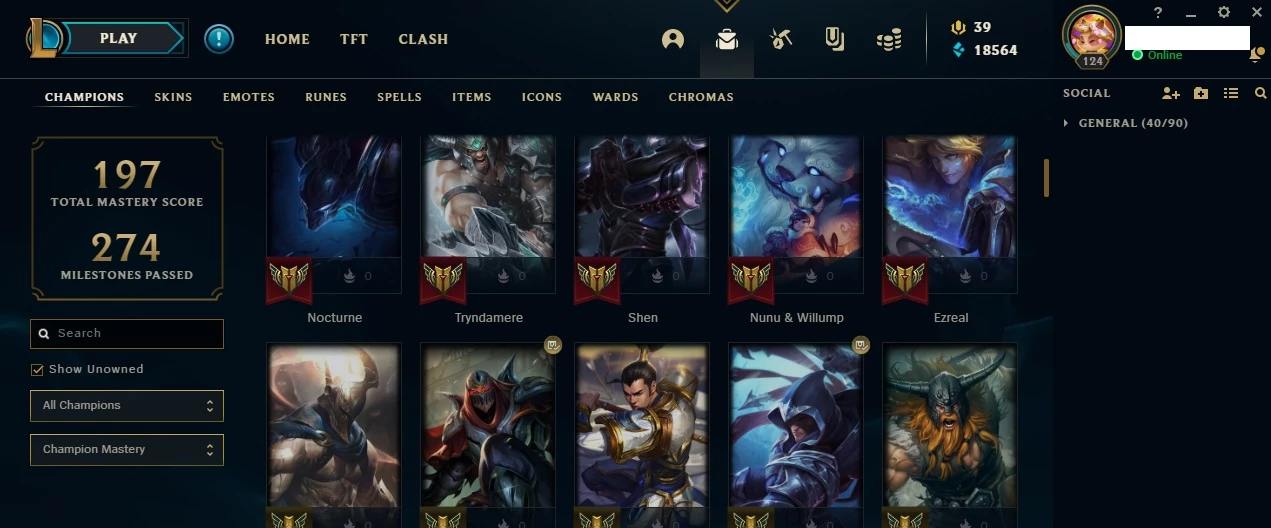Open the Crafting hammer icon

click(781, 39)
